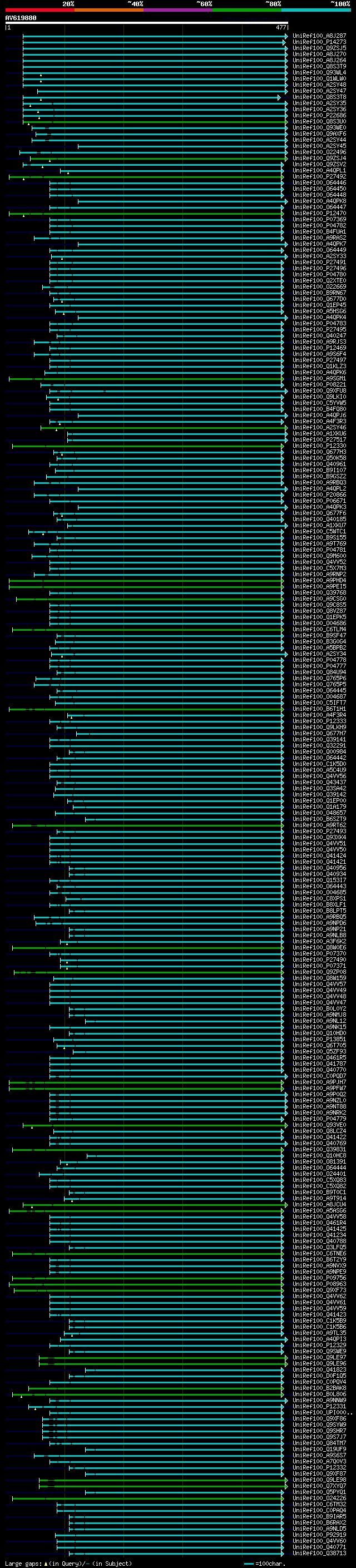Image resolution: width=356 pixels, height=1568 pixels.
Task: Select label UniRef100_Q9LE98
Action: click(319, 1480)
